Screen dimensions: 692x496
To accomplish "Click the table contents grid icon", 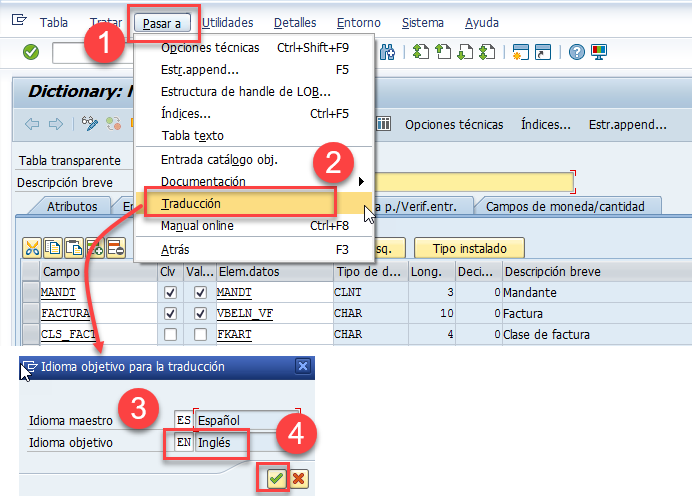I will click(384, 124).
